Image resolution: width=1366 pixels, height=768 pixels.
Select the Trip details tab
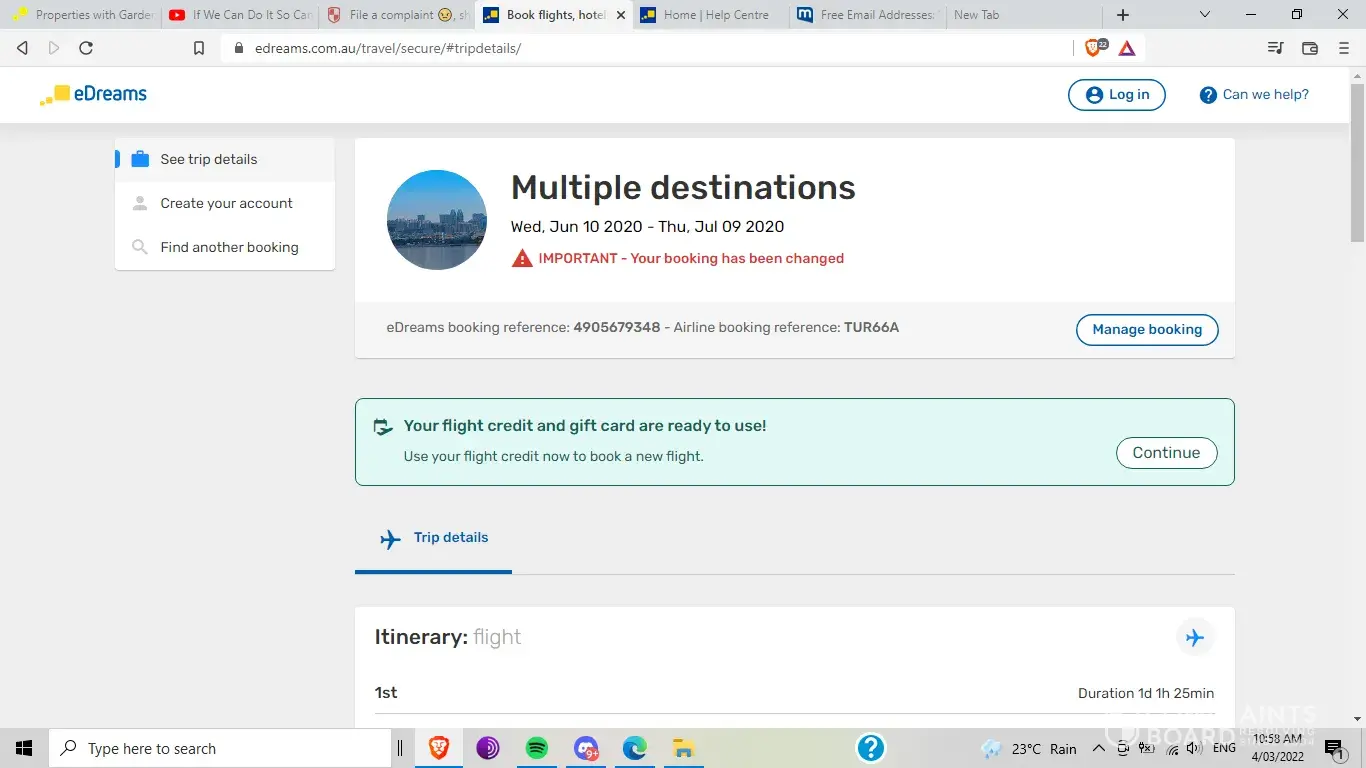(x=434, y=538)
